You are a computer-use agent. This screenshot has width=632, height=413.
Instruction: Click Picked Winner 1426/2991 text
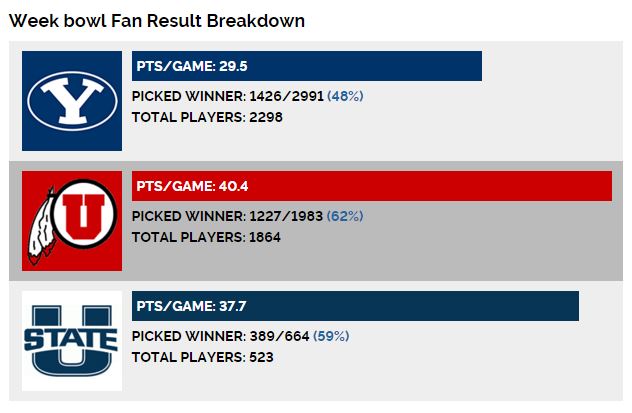(x=228, y=96)
